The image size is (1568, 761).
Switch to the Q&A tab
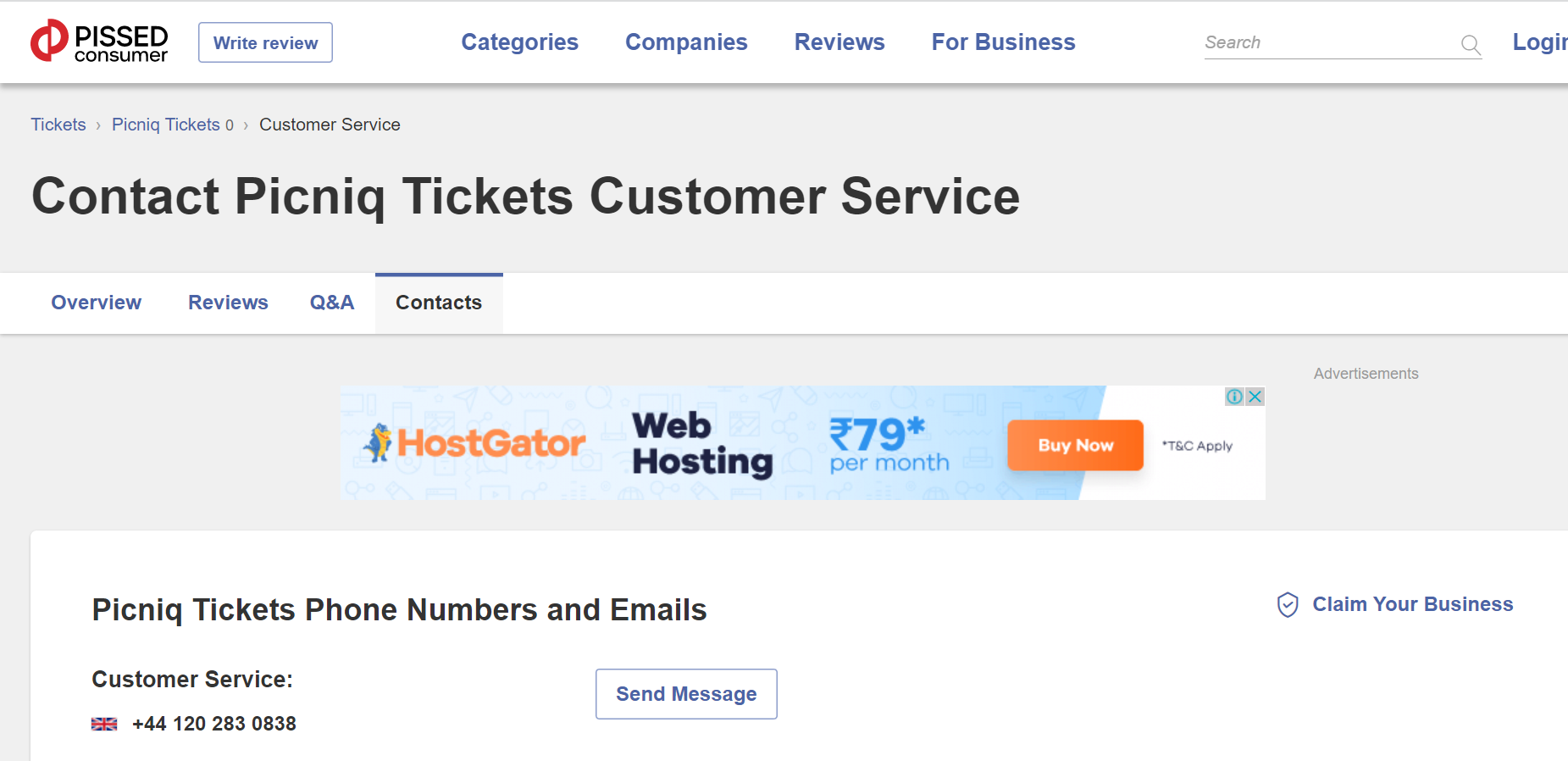(332, 303)
